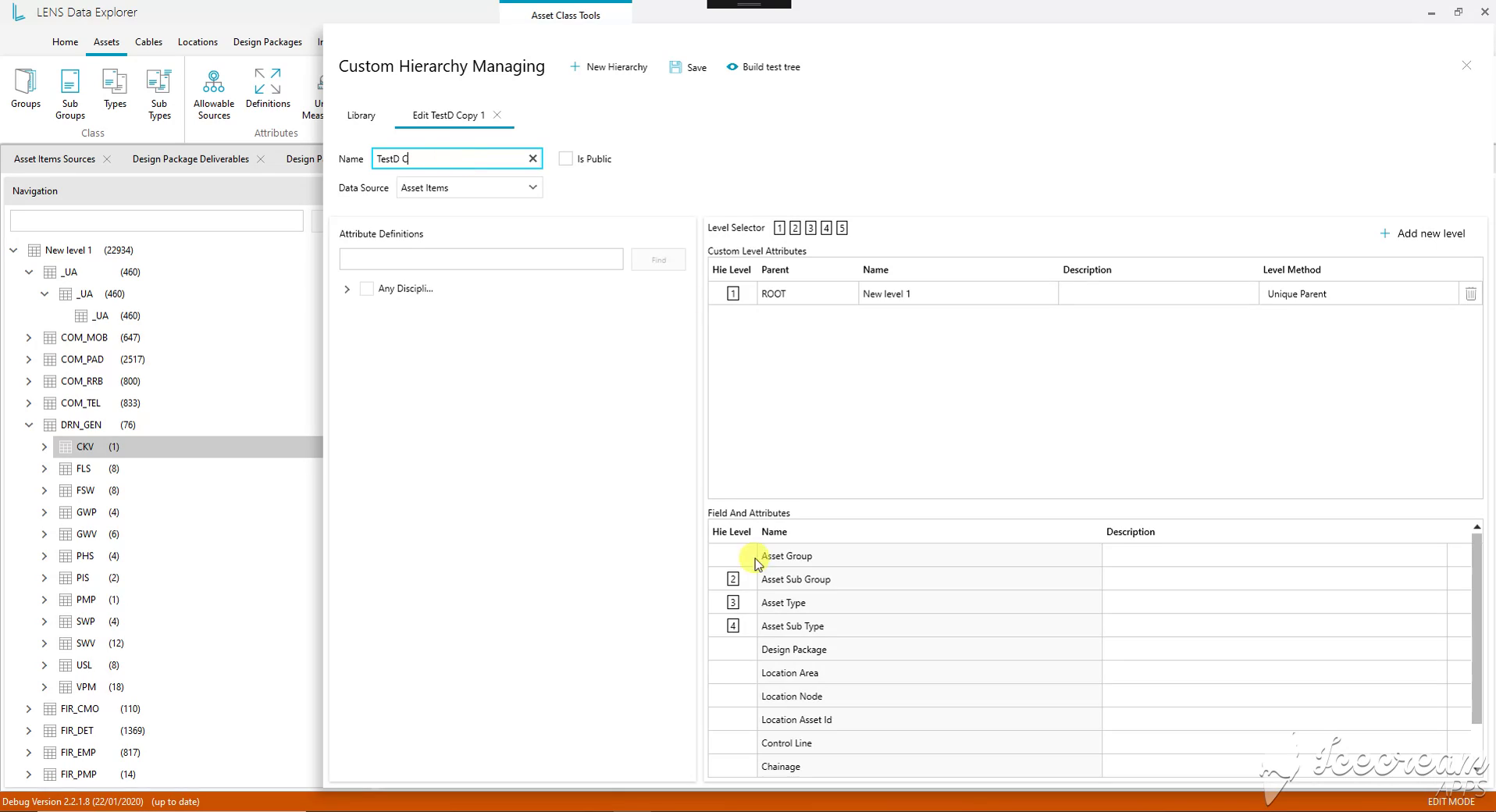The image size is (1496, 812).
Task: Expand the Any Discipline node
Action: (x=347, y=289)
